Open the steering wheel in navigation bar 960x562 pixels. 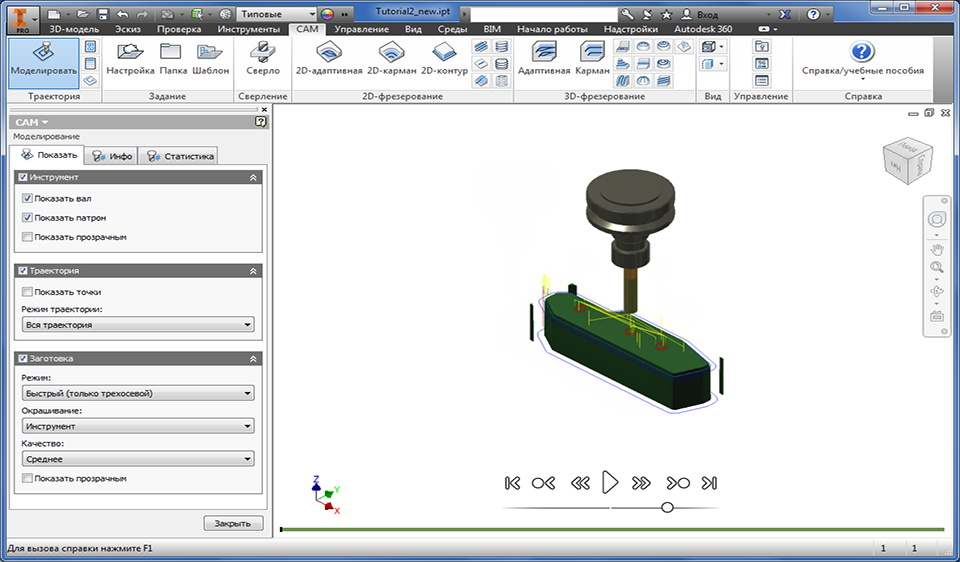tap(937, 219)
